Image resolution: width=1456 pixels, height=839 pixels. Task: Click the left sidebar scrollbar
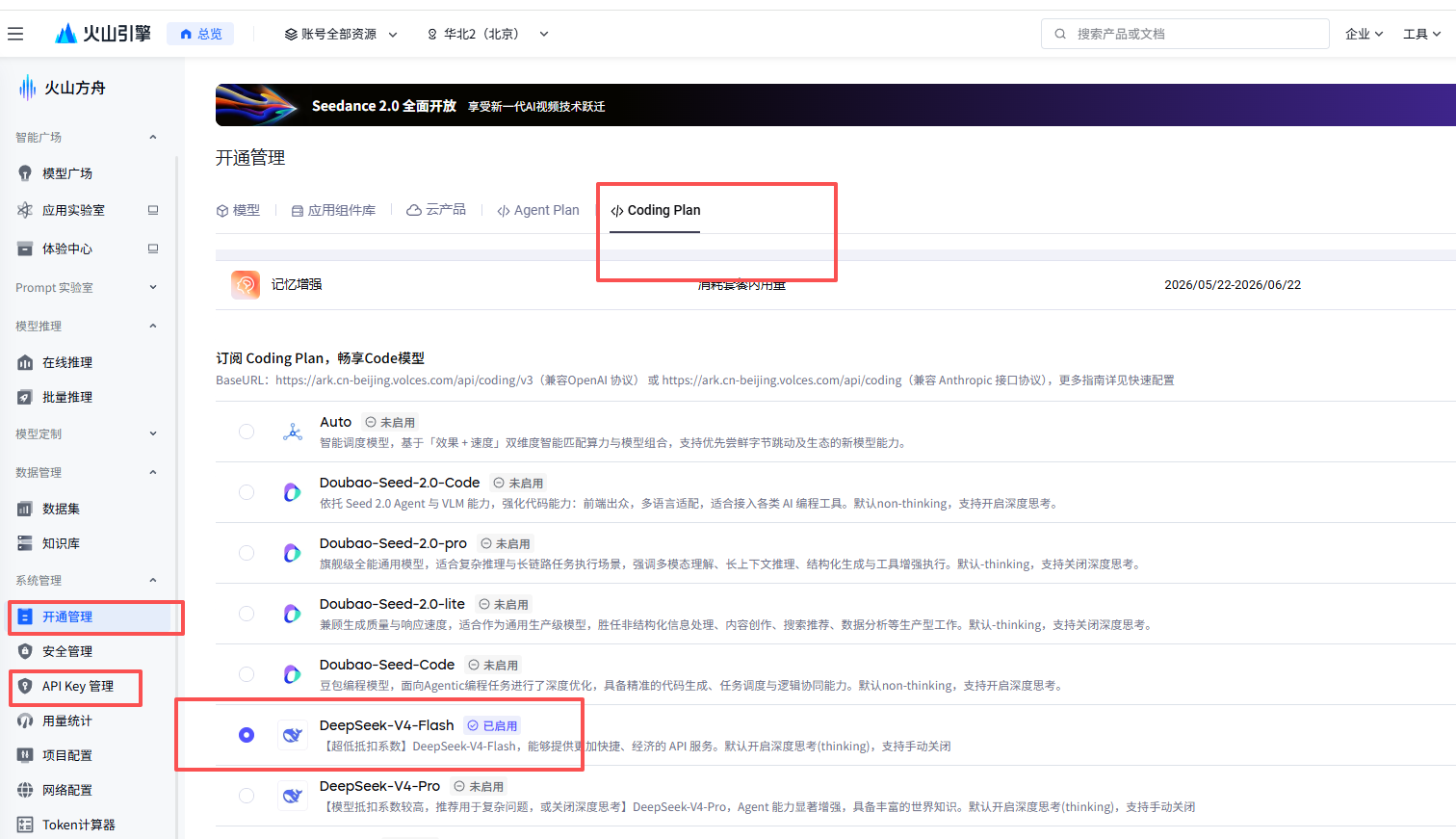tap(177, 496)
